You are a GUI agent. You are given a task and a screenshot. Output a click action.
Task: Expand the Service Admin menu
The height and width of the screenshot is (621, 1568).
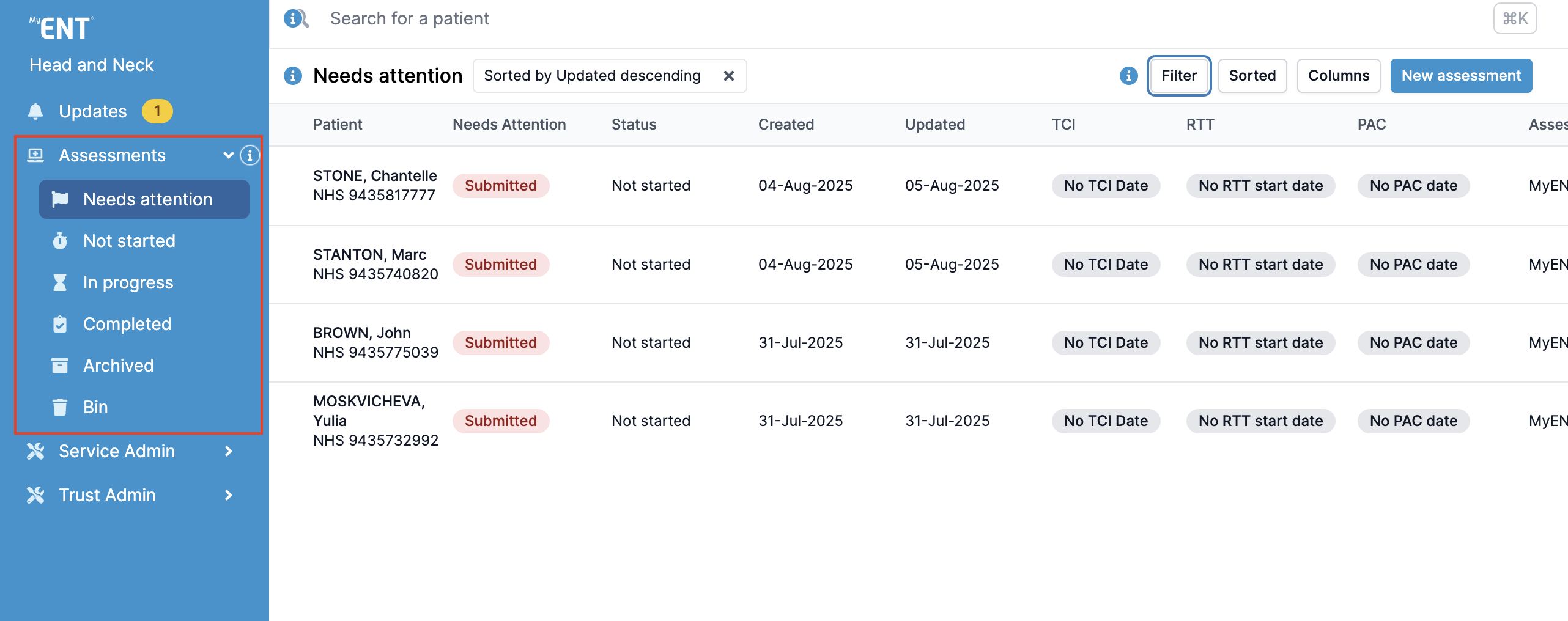(229, 451)
